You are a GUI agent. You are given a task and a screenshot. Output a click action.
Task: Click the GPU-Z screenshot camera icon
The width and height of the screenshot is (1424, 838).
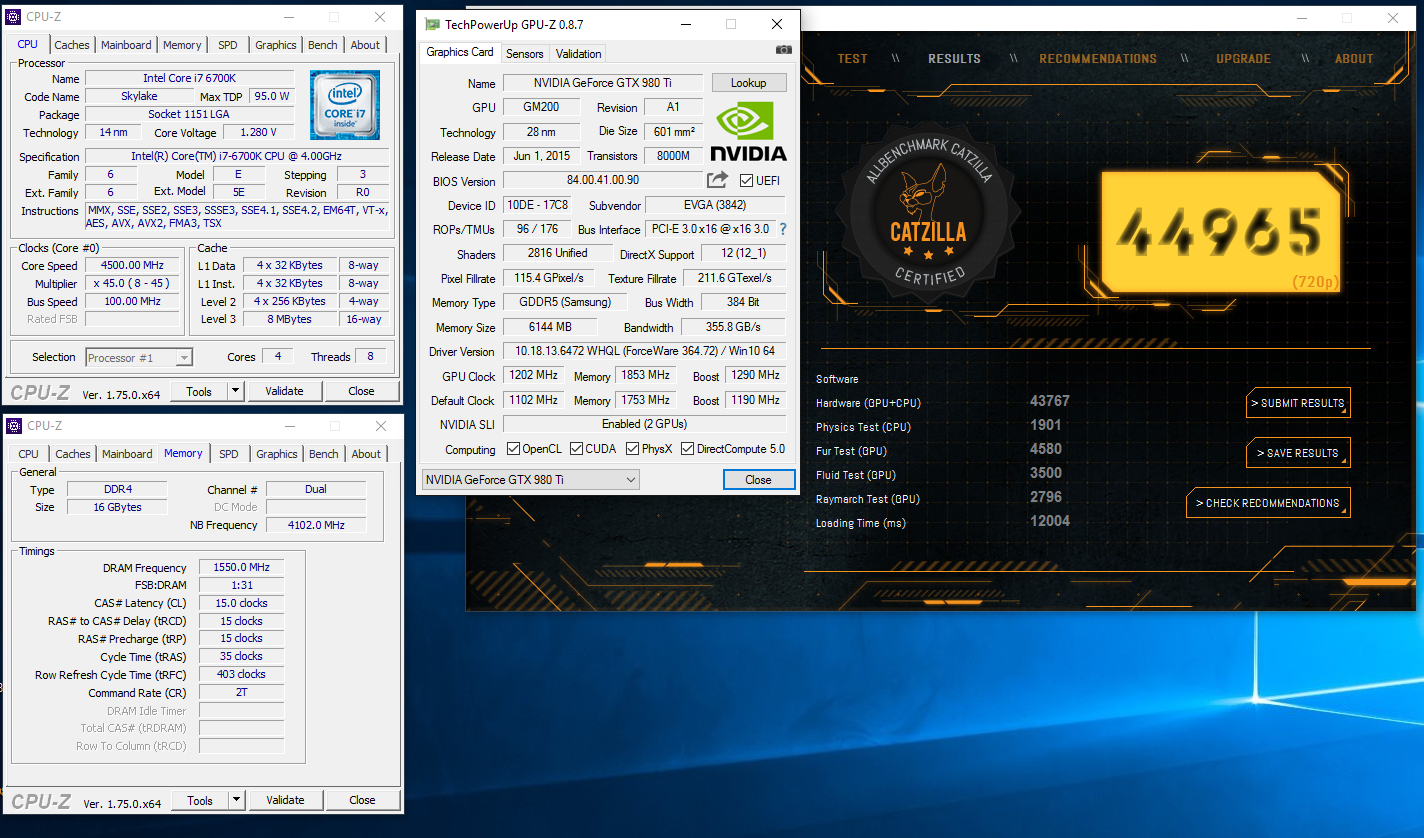(784, 50)
